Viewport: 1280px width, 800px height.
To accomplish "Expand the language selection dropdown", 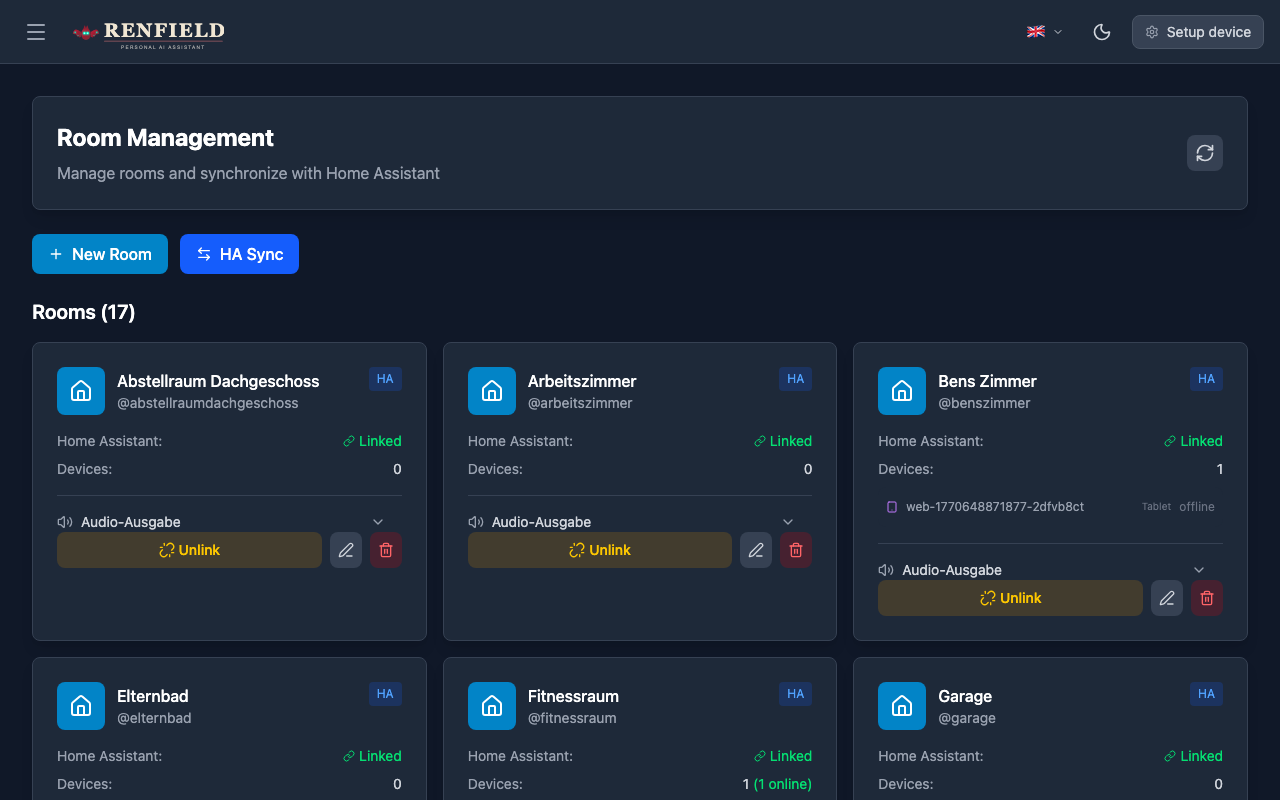I will (x=1043, y=31).
